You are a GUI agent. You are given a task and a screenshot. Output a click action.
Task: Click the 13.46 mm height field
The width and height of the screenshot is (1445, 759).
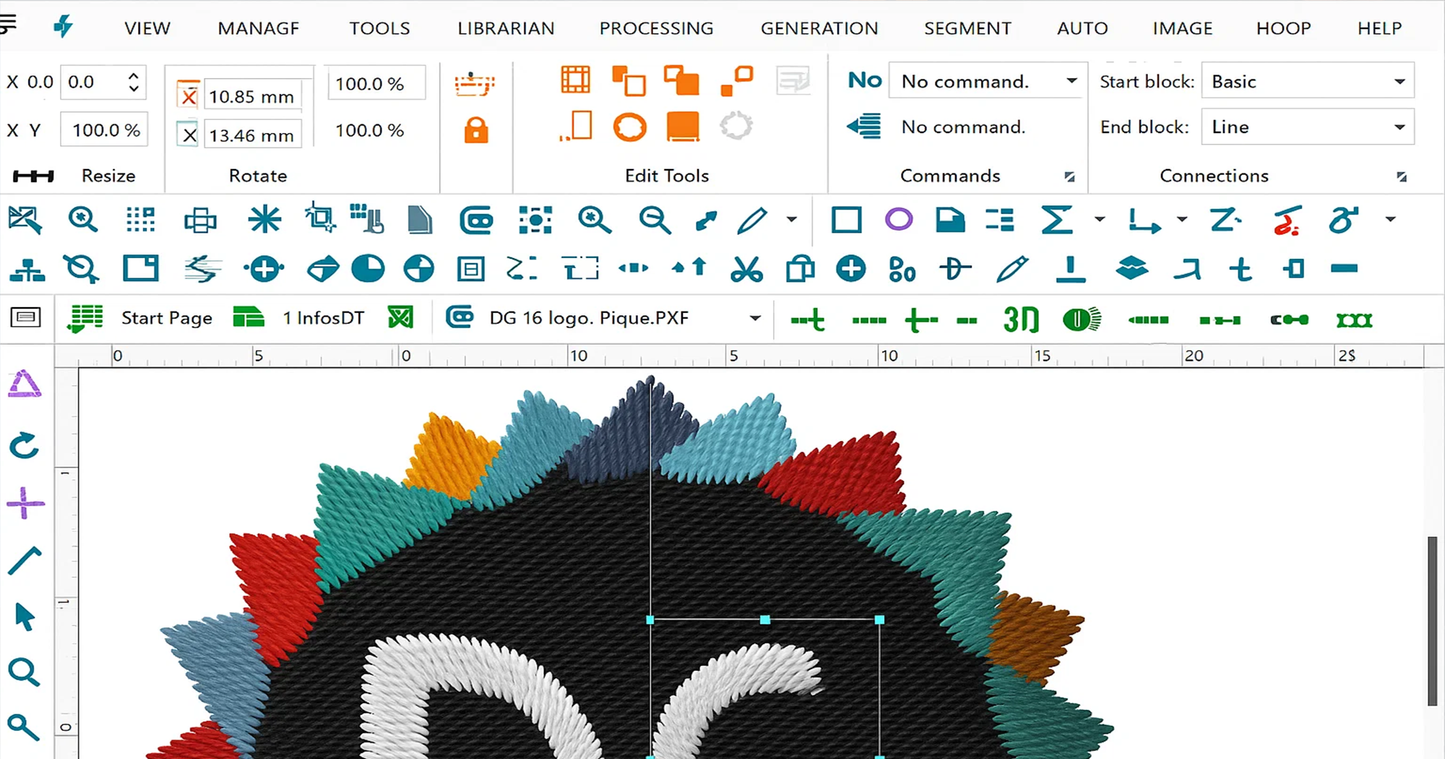(252, 135)
